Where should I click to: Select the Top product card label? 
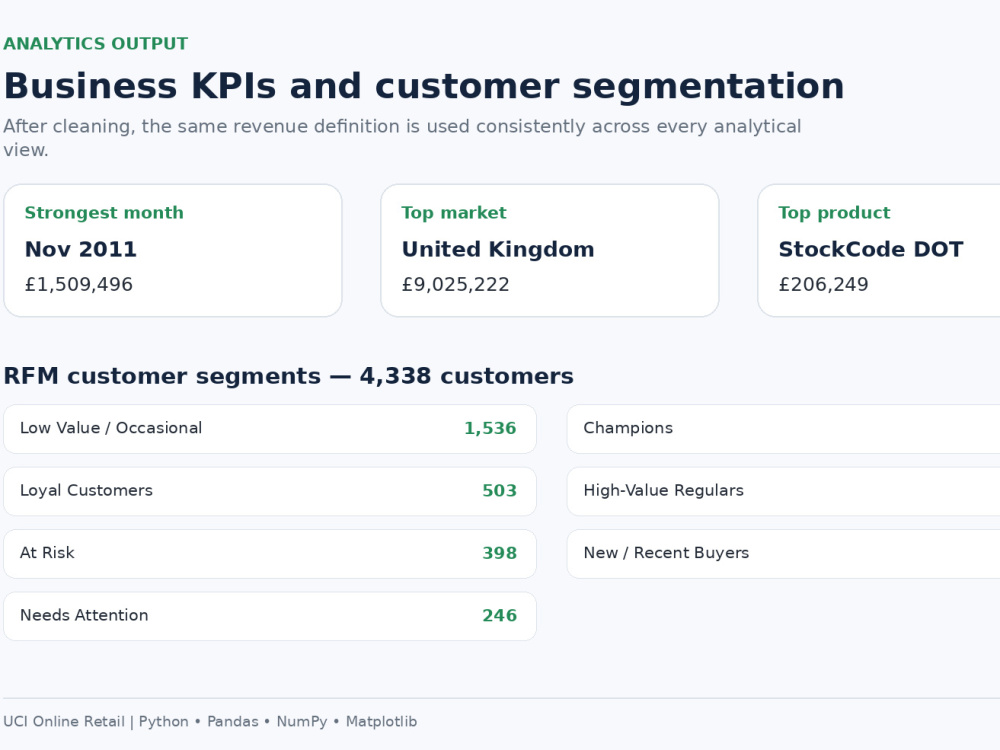click(x=834, y=212)
